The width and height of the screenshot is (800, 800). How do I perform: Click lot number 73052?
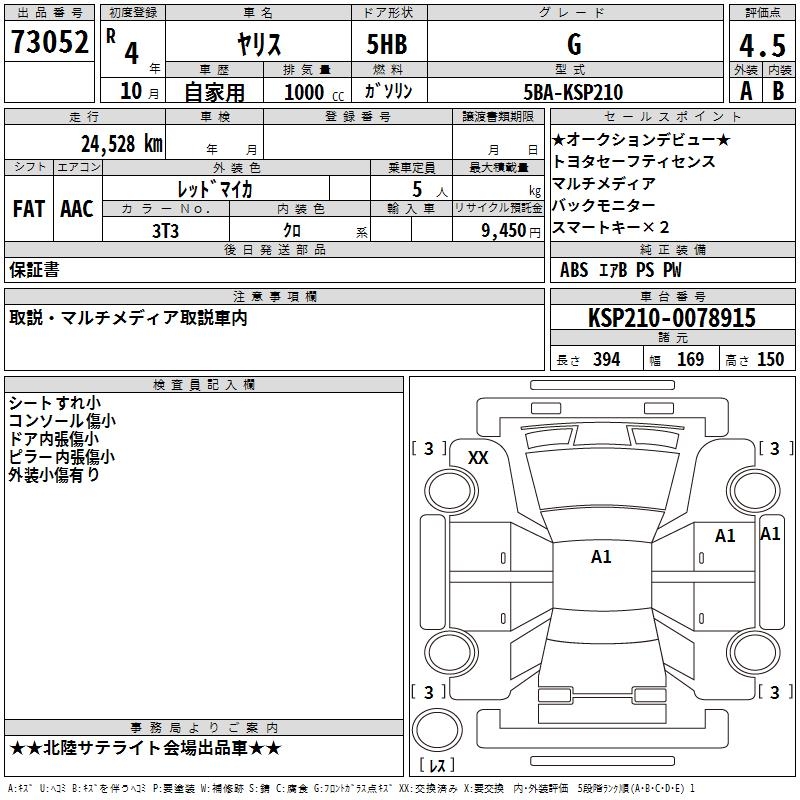(49, 42)
